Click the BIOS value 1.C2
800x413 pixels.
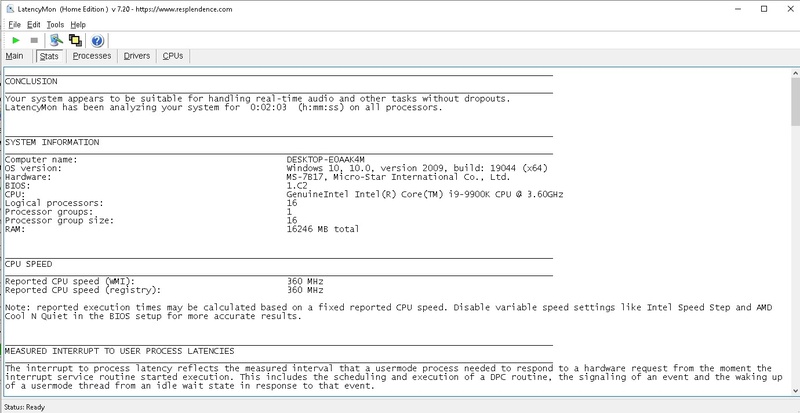(297, 185)
